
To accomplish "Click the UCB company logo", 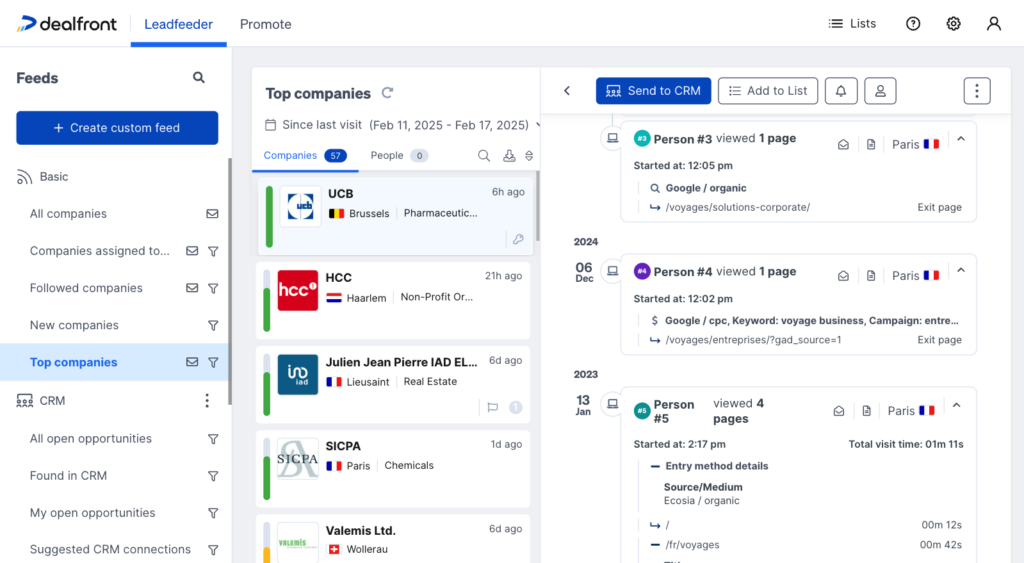I will click(300, 206).
